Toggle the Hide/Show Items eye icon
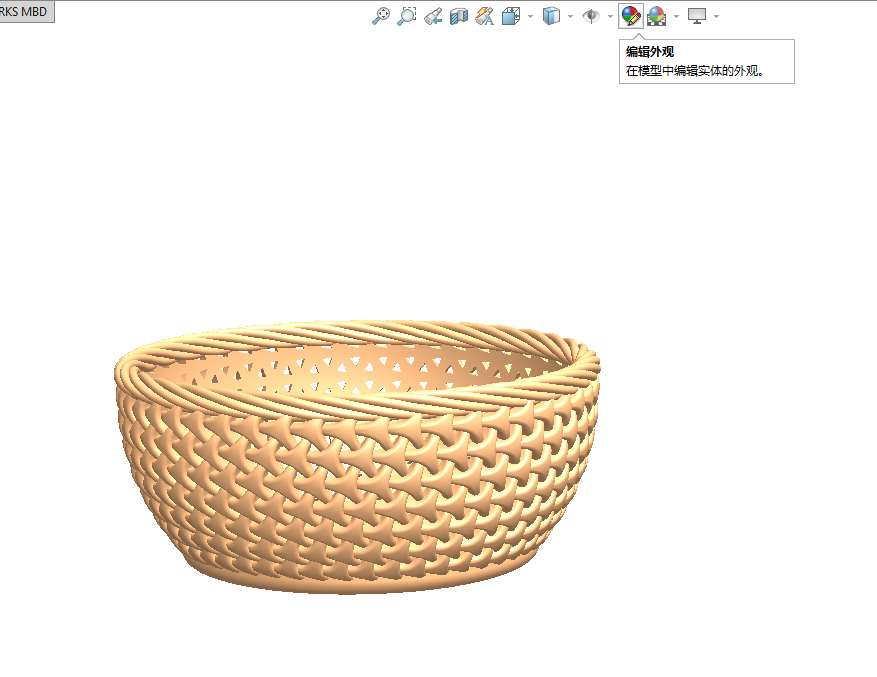The image size is (877, 677). pyautogui.click(x=591, y=16)
